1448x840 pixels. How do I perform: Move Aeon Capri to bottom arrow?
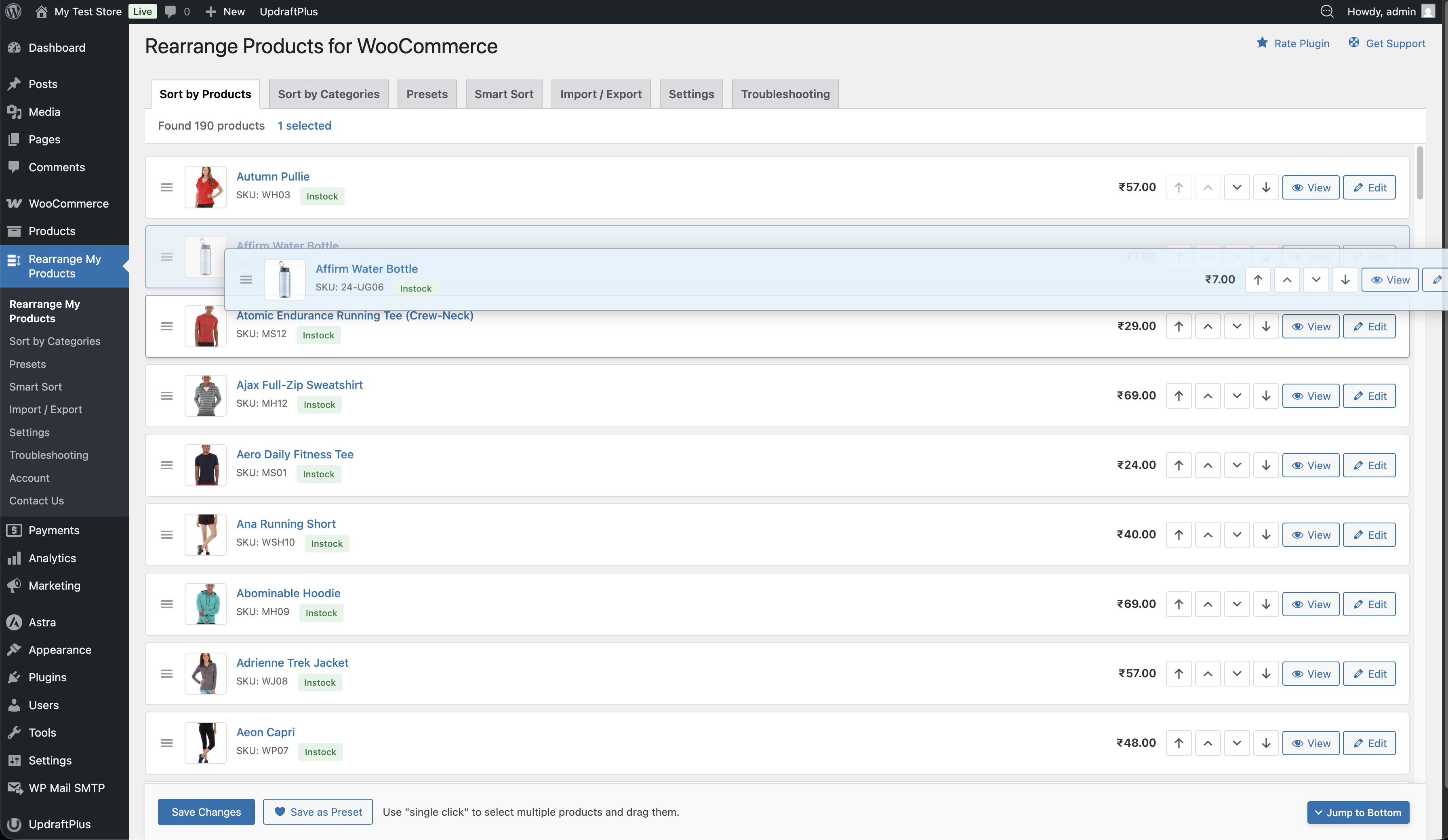[x=1266, y=743]
